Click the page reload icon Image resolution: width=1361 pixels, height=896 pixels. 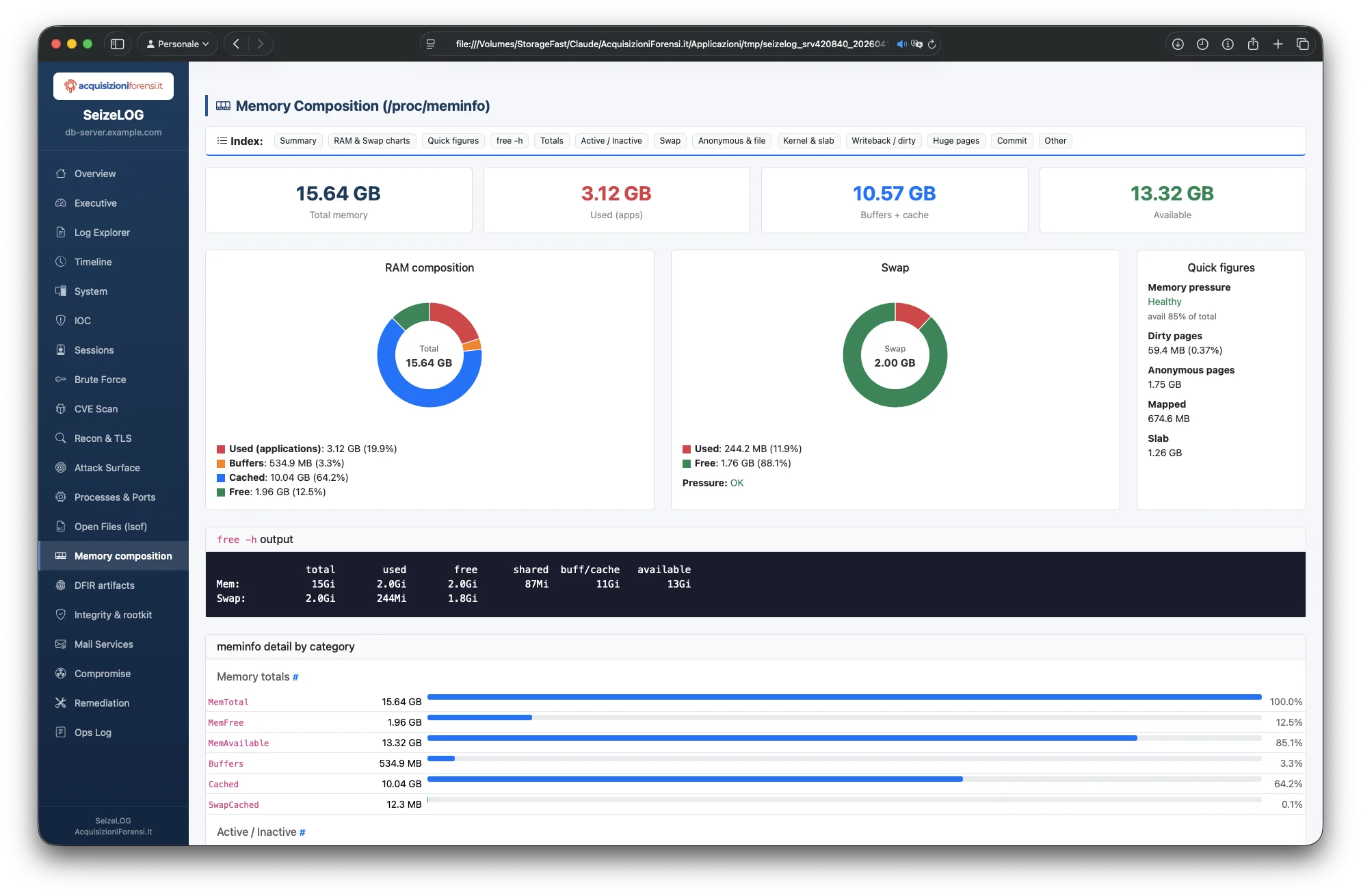coord(931,44)
